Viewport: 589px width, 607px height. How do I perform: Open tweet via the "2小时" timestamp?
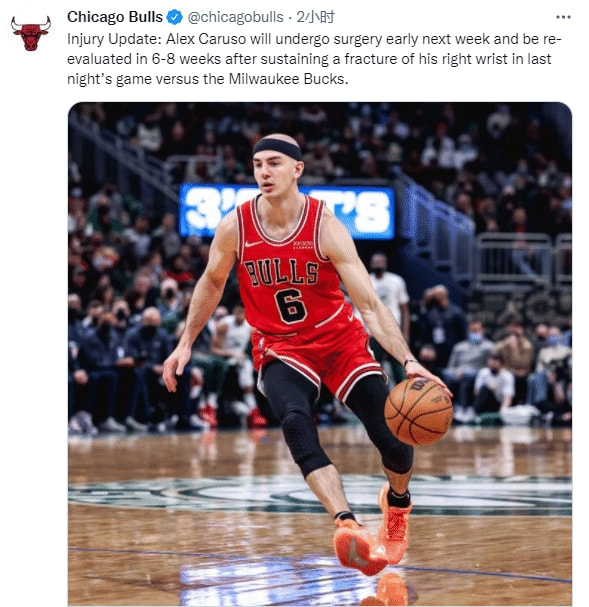(x=315, y=17)
